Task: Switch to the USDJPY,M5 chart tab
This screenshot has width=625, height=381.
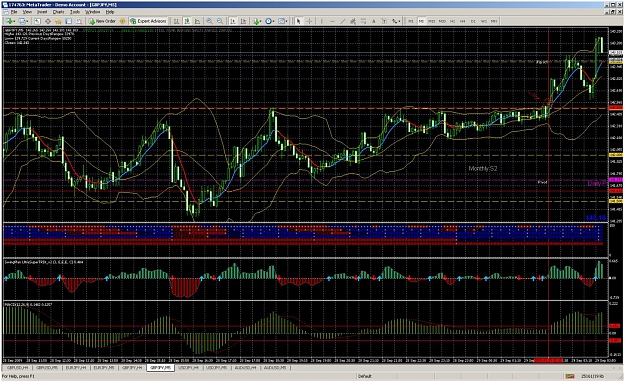Action: pos(216,367)
